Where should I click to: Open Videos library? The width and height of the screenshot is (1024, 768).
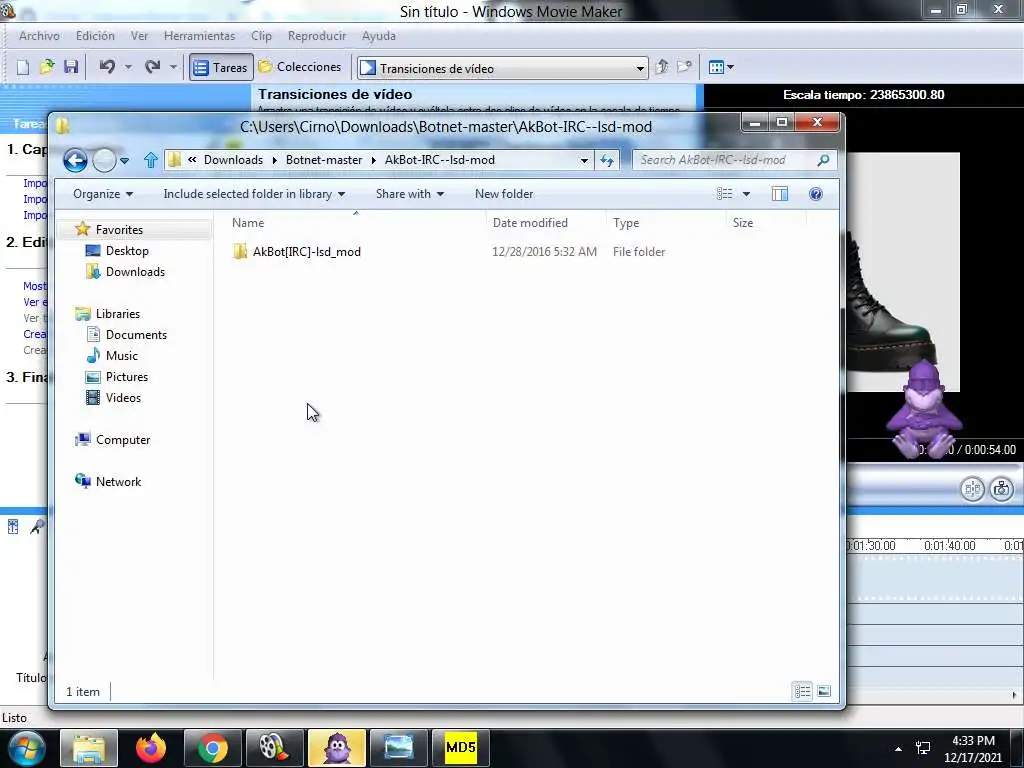tap(123, 398)
